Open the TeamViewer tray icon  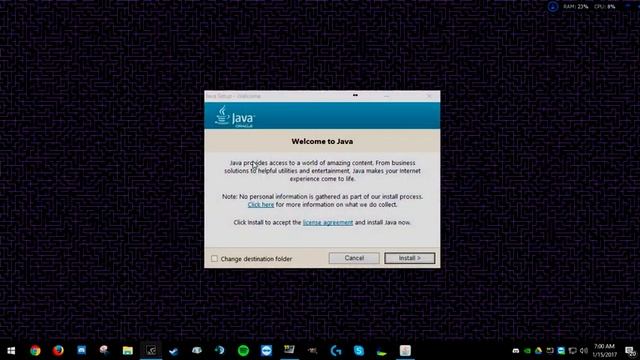(x=561, y=351)
